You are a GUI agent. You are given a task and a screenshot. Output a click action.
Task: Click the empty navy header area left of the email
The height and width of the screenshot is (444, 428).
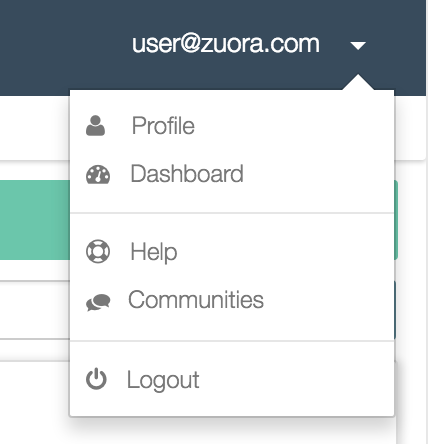click(x=63, y=45)
